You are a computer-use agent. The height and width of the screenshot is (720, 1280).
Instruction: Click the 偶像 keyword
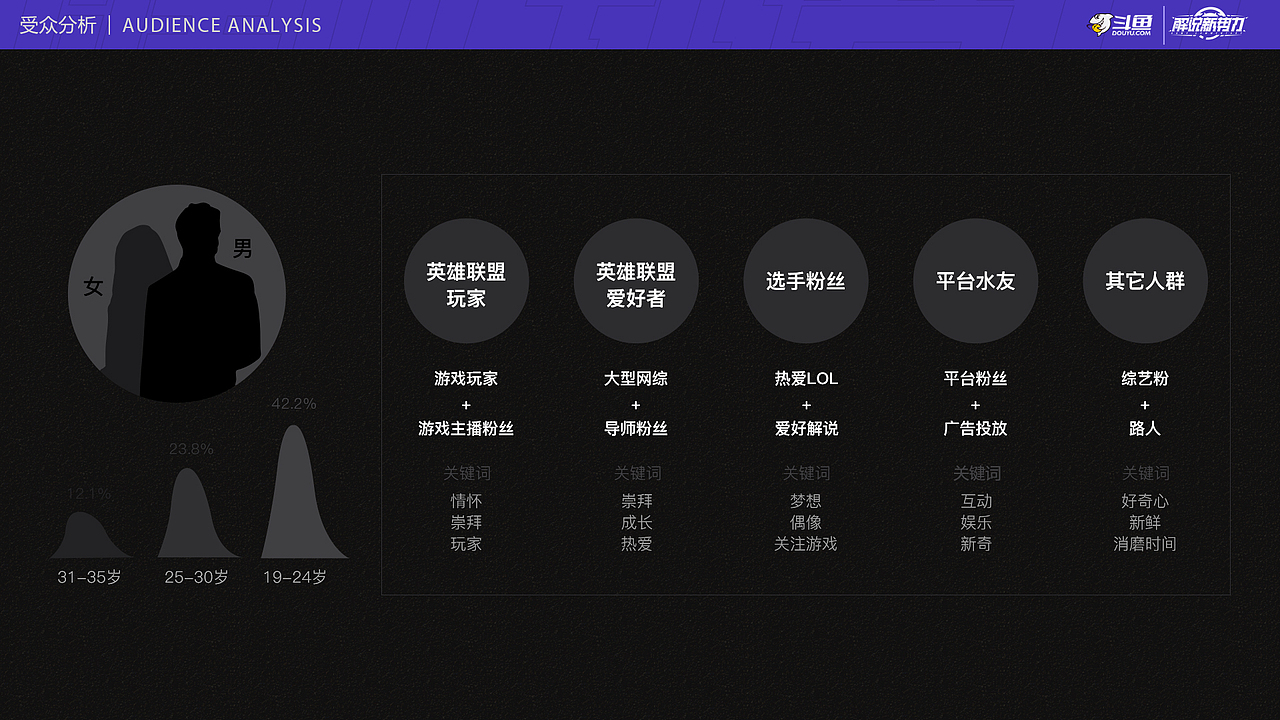[x=806, y=522]
